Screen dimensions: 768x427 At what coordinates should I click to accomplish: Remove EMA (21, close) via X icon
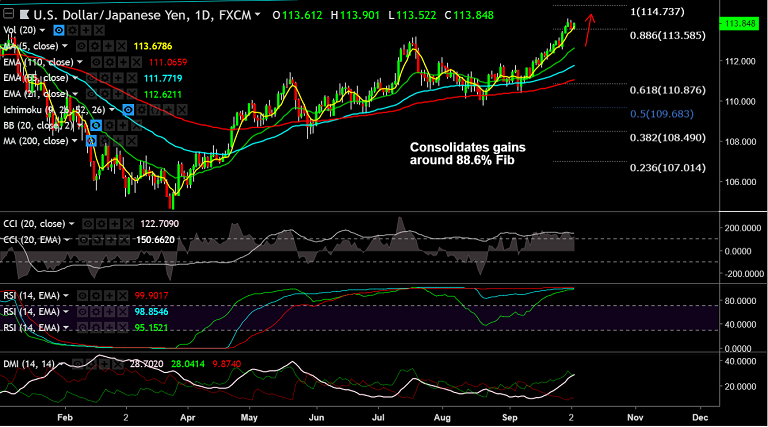(x=132, y=94)
